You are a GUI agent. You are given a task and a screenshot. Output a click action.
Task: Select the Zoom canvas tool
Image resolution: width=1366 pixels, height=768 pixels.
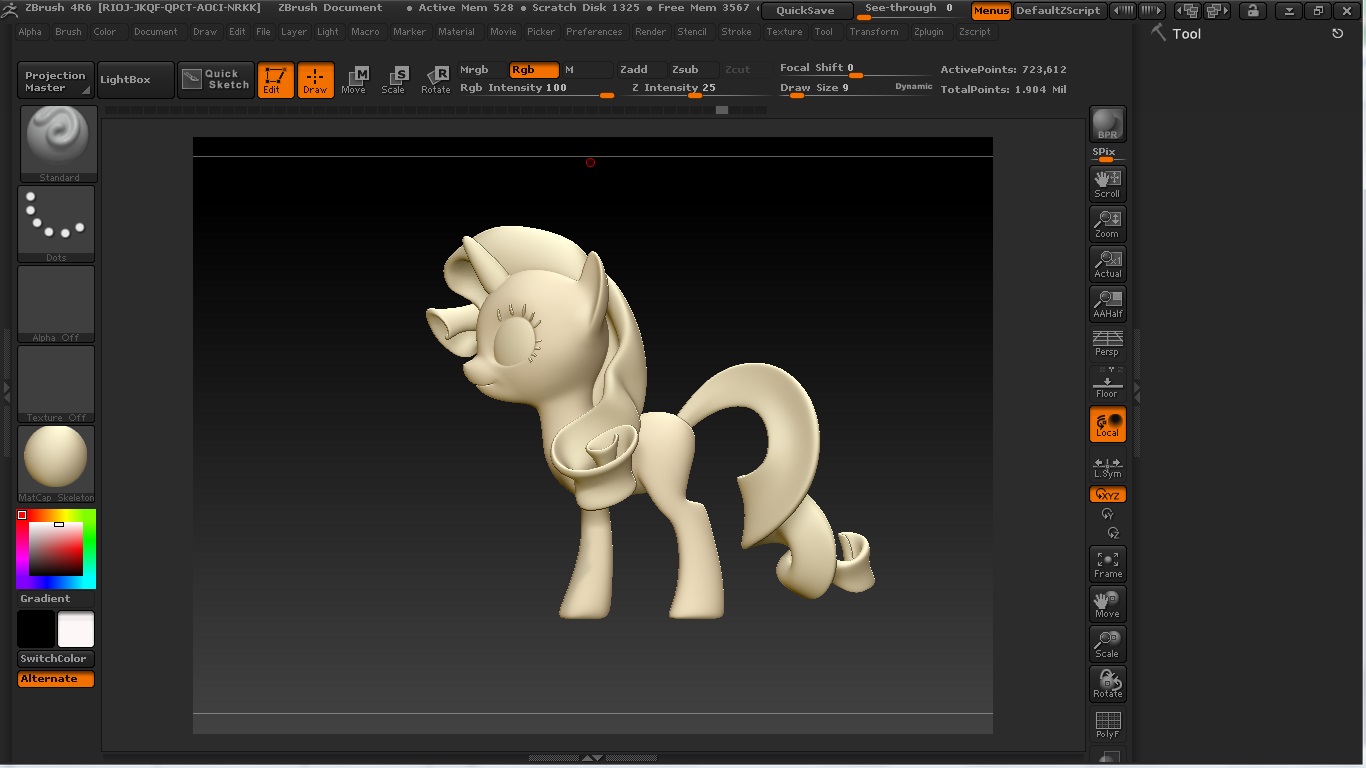tap(1107, 224)
